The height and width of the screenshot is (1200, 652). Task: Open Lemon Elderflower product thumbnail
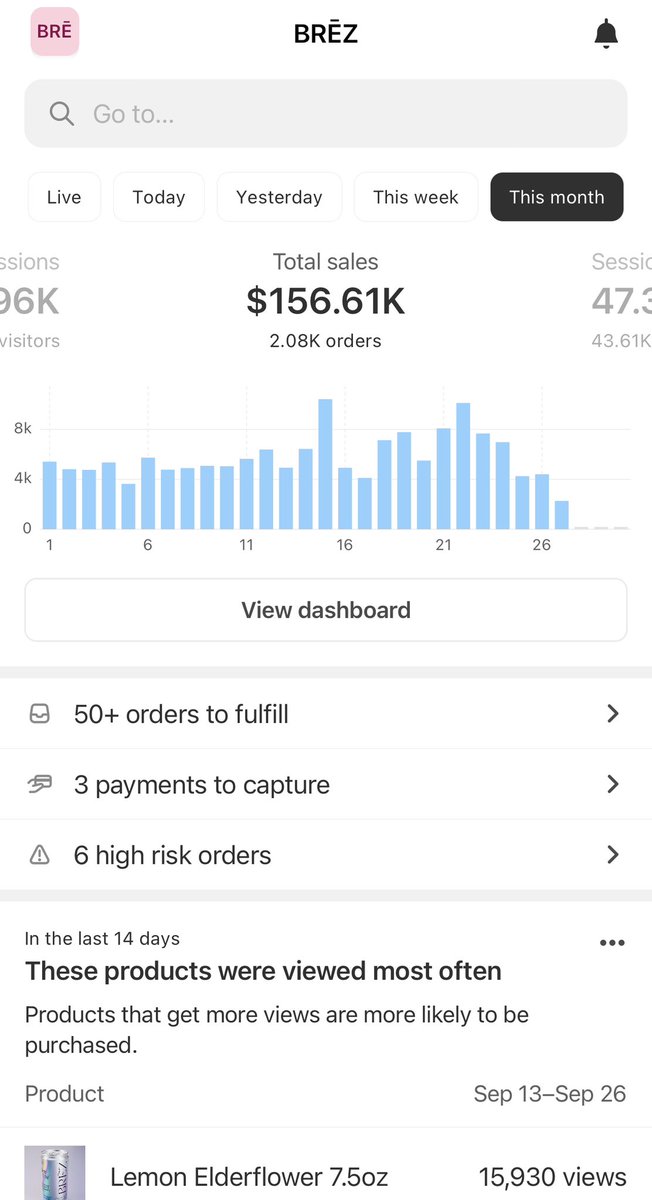[x=55, y=1173]
